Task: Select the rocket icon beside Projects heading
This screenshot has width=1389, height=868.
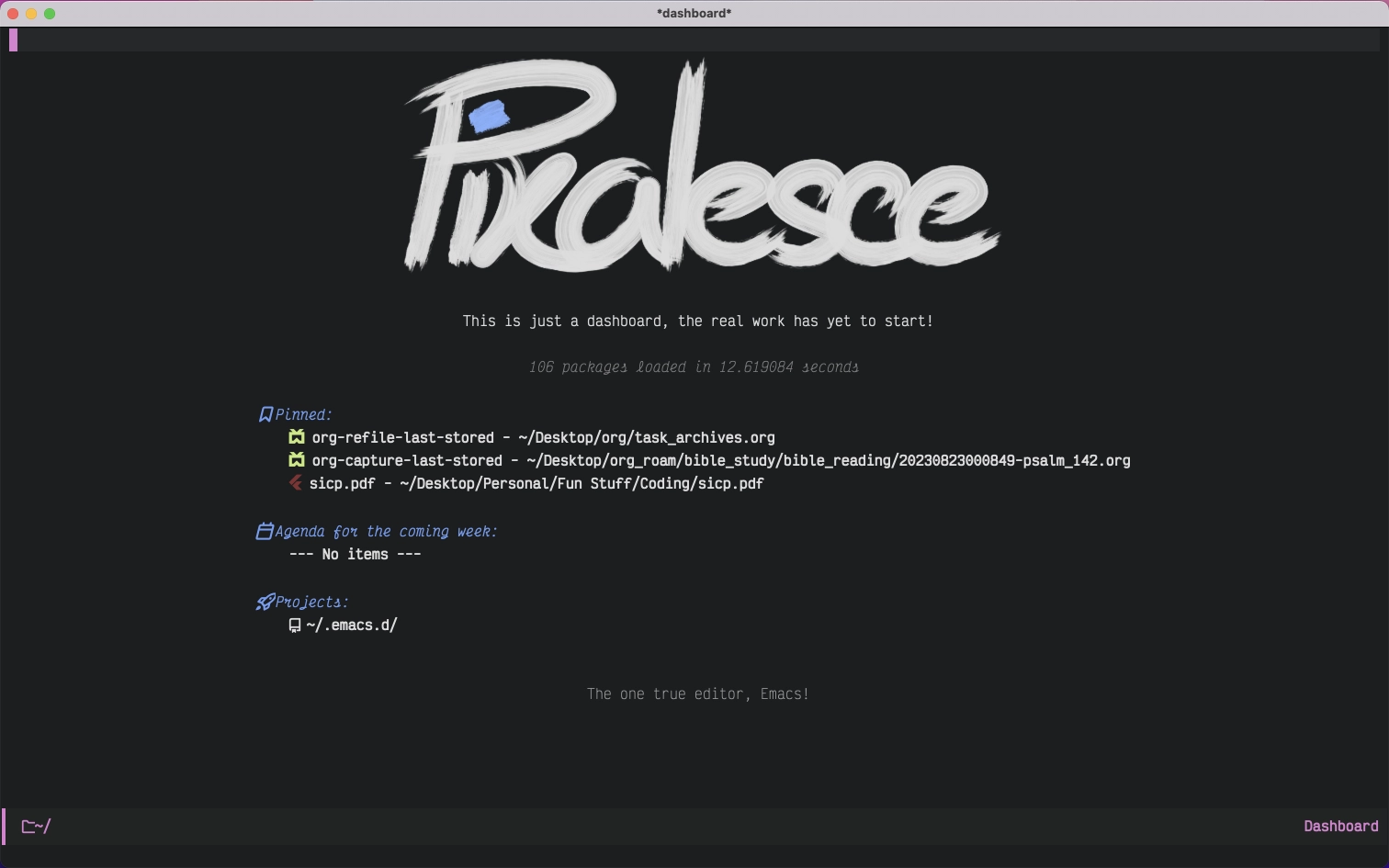Action: point(265,602)
